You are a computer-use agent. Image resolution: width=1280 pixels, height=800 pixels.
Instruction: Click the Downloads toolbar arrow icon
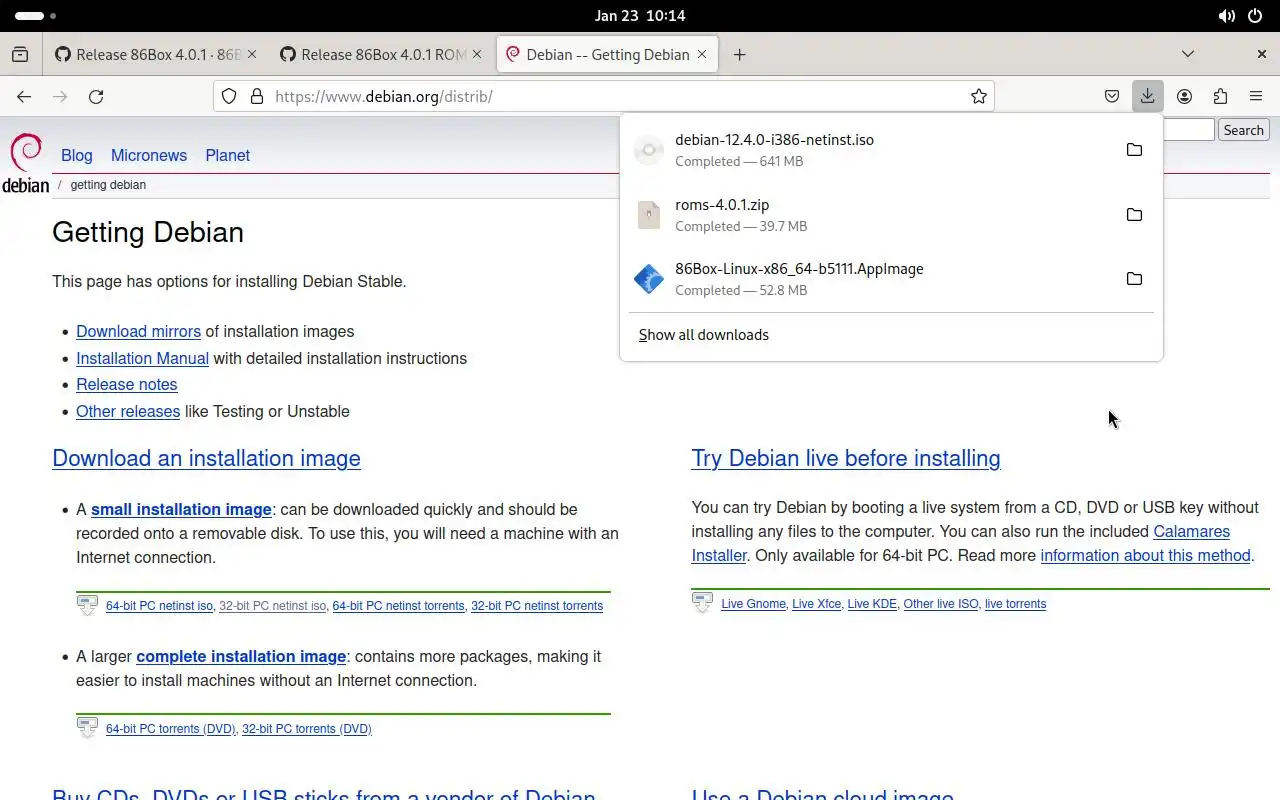click(1147, 96)
